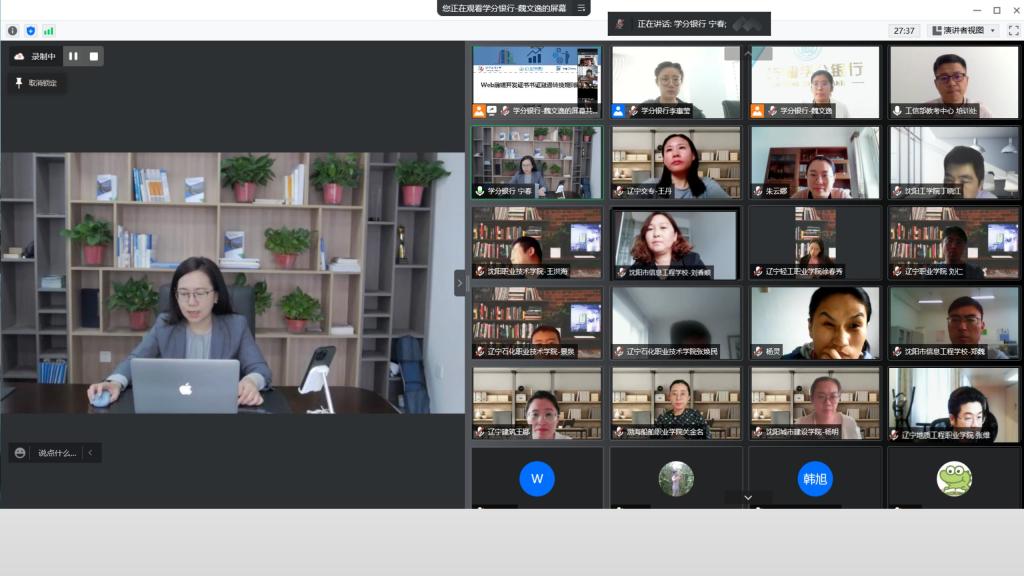1024x576 pixels.
Task: Stop the recording
Action: (x=94, y=56)
